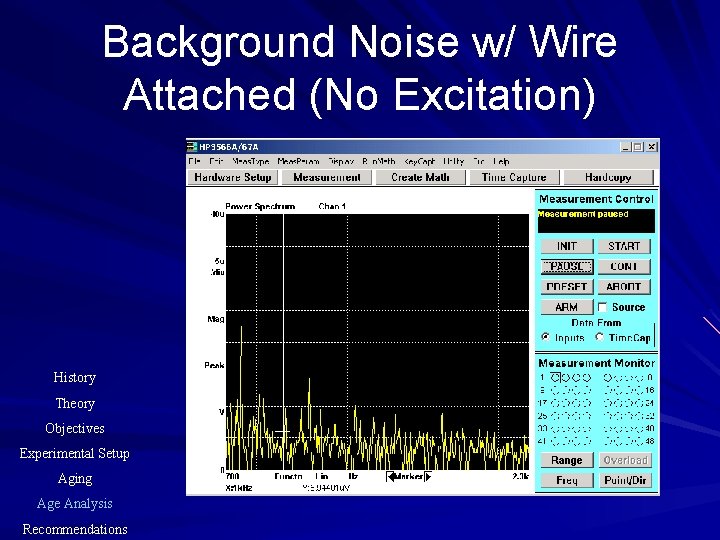This screenshot has height=540, width=720.
Task: Open the MeasParam menu
Action: [298, 162]
